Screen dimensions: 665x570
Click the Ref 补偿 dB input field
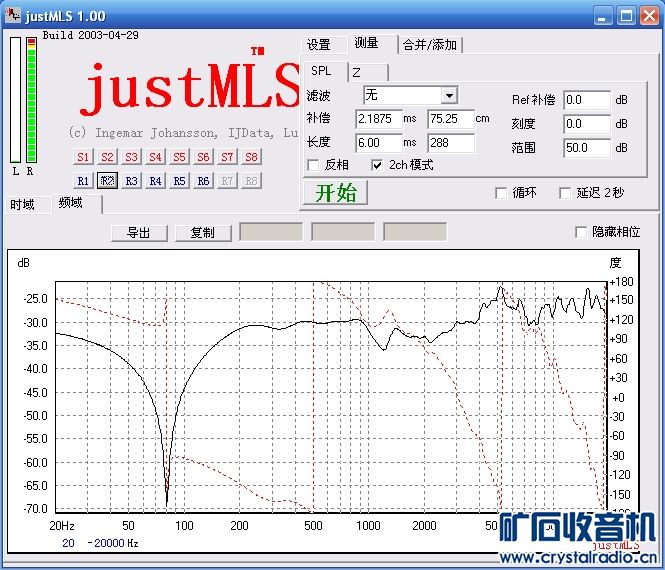(x=587, y=100)
